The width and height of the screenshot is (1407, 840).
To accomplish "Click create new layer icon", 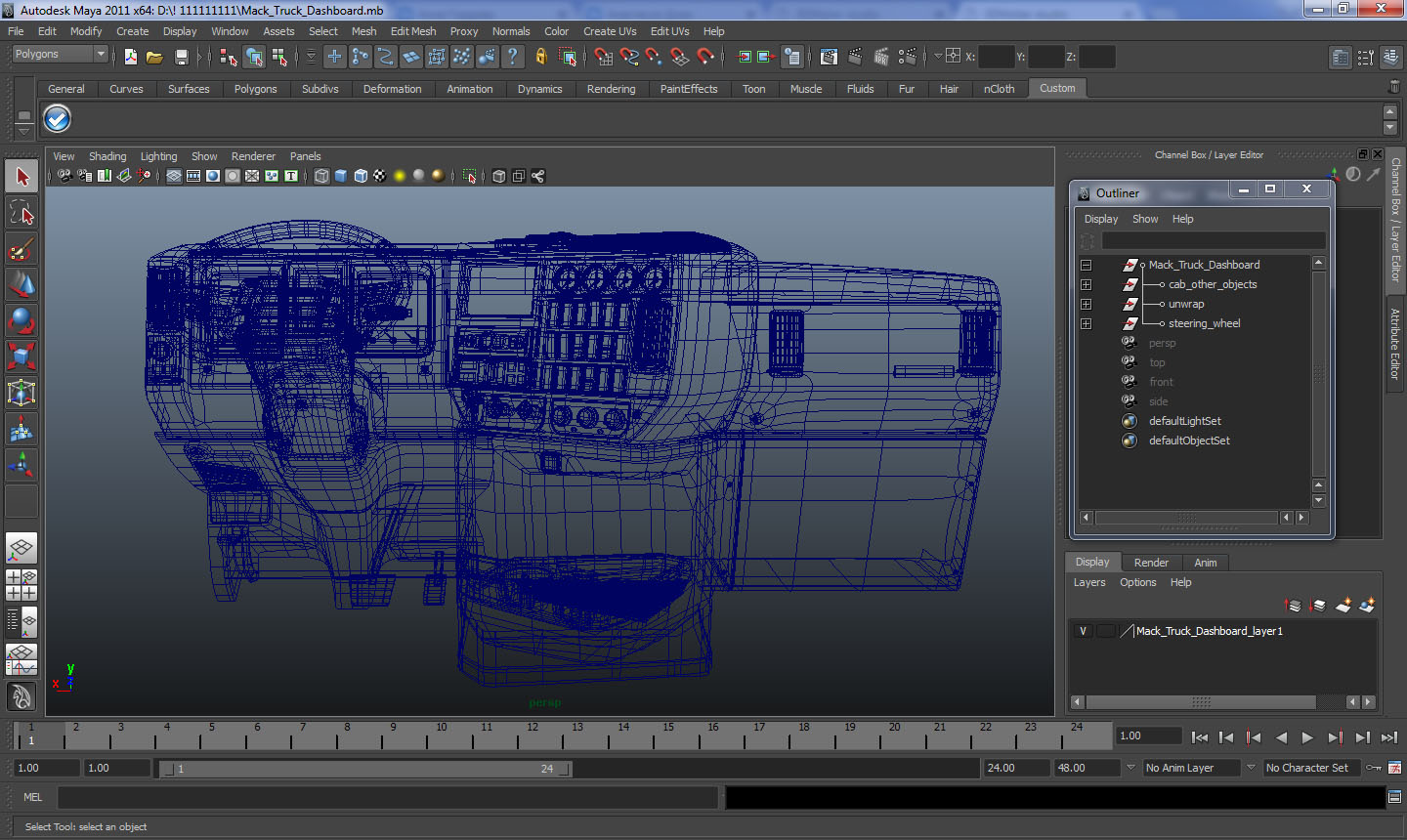I will [1343, 606].
